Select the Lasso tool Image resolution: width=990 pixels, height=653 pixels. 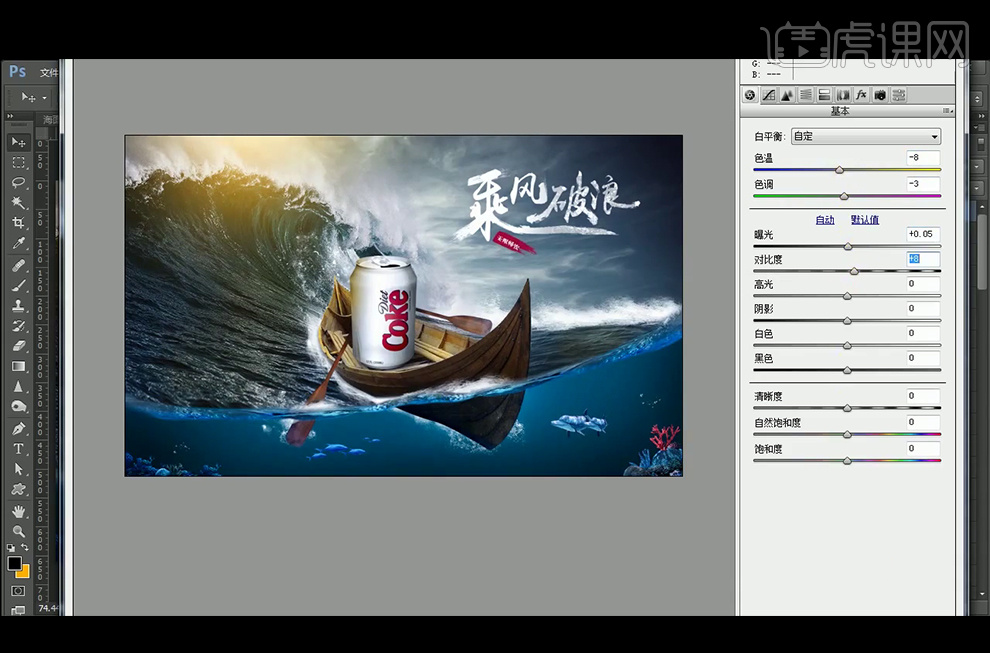(x=18, y=183)
